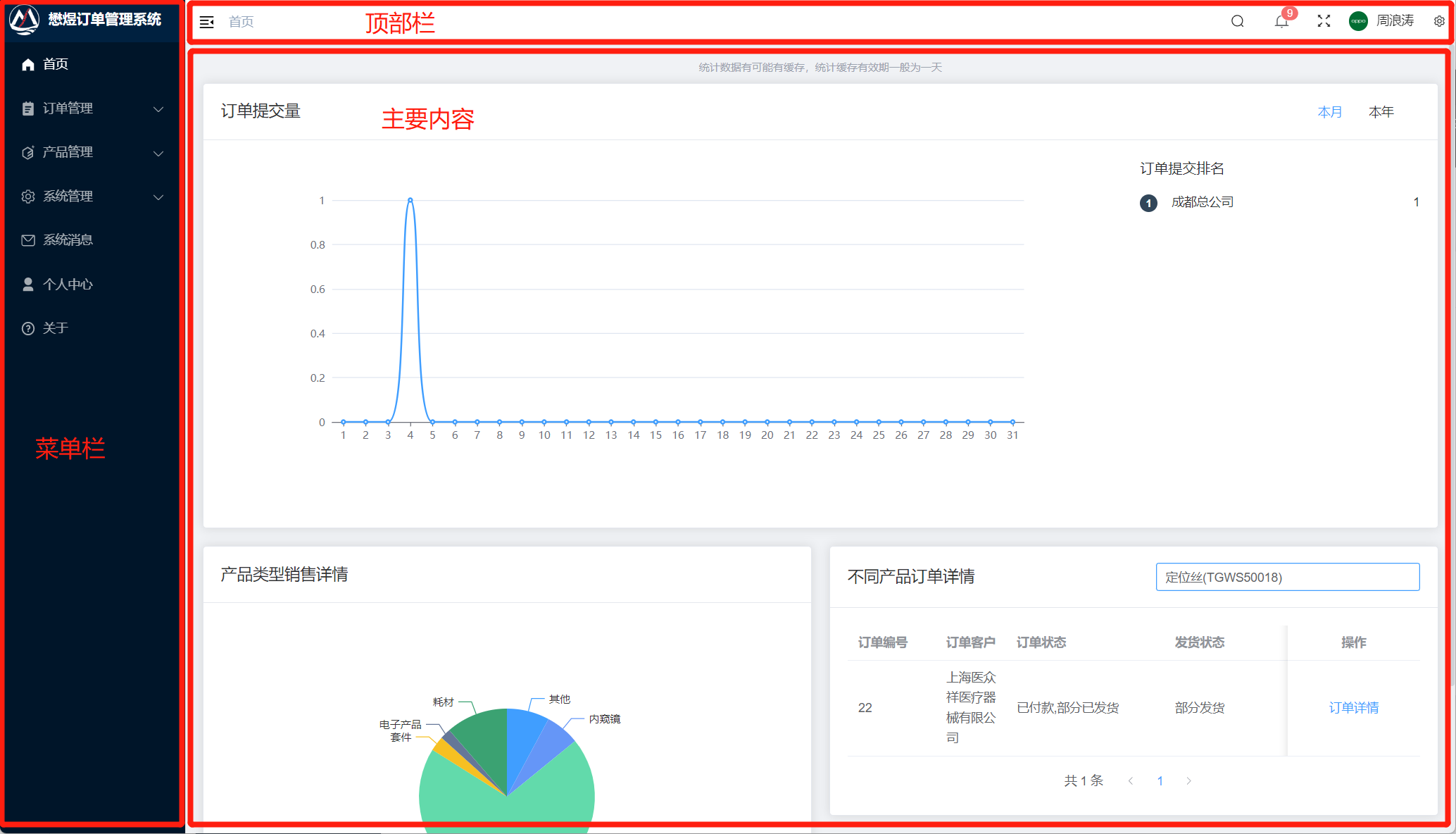Click the 系统消息 envelope icon

tap(28, 240)
